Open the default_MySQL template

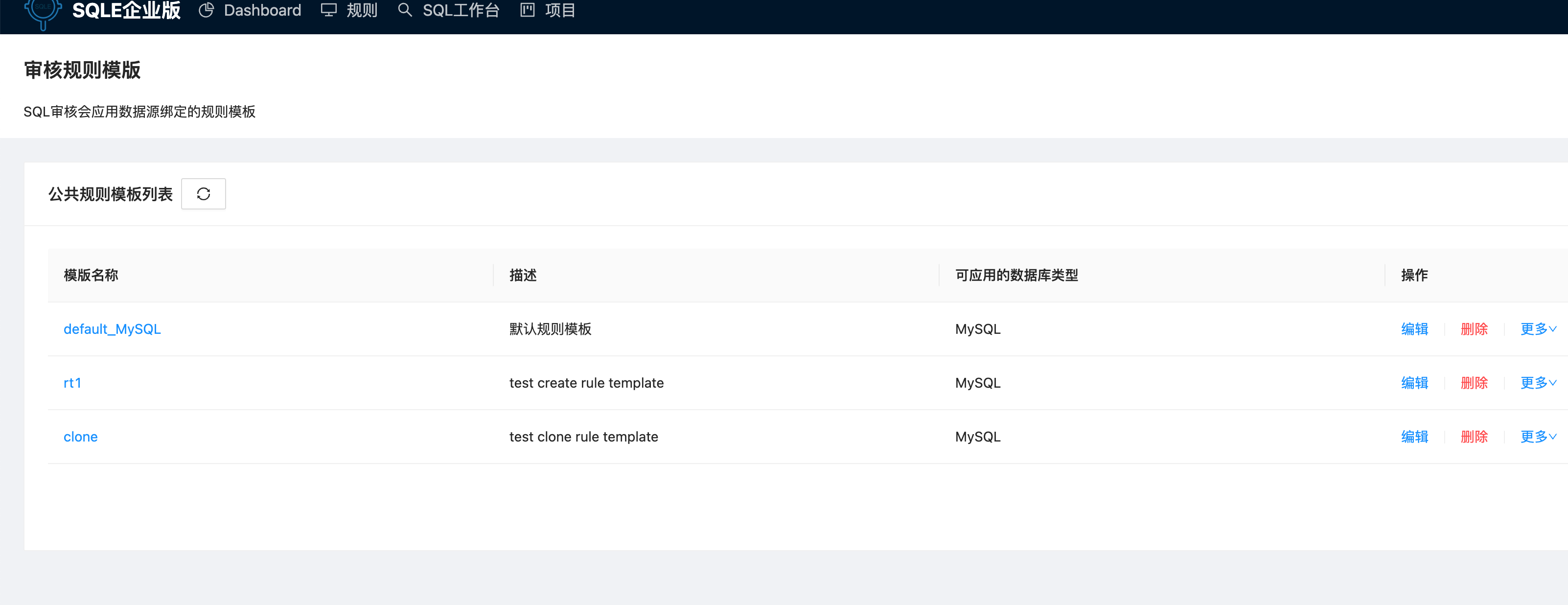click(x=112, y=328)
